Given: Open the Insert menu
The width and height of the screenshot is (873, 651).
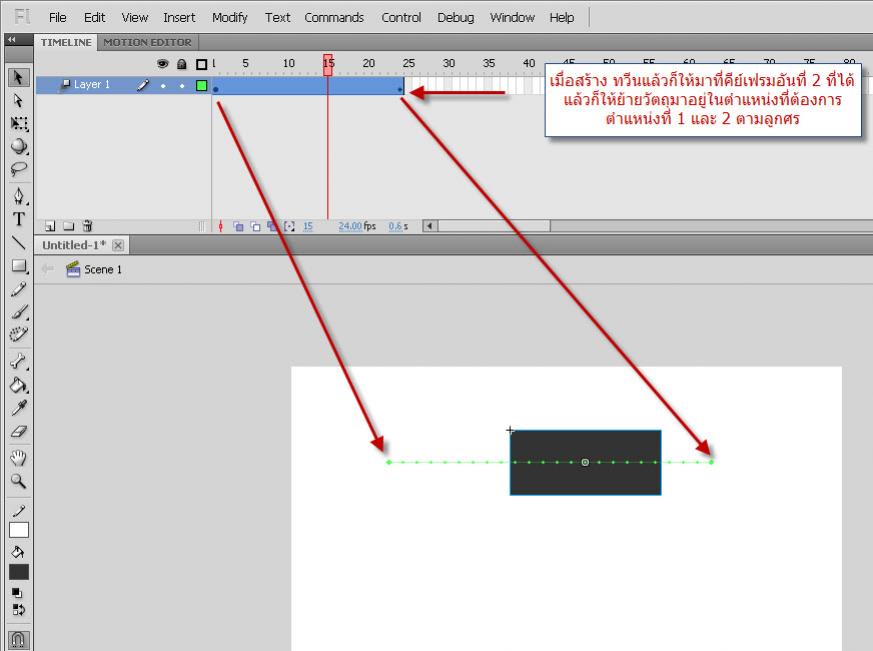Looking at the screenshot, I should pyautogui.click(x=179, y=17).
